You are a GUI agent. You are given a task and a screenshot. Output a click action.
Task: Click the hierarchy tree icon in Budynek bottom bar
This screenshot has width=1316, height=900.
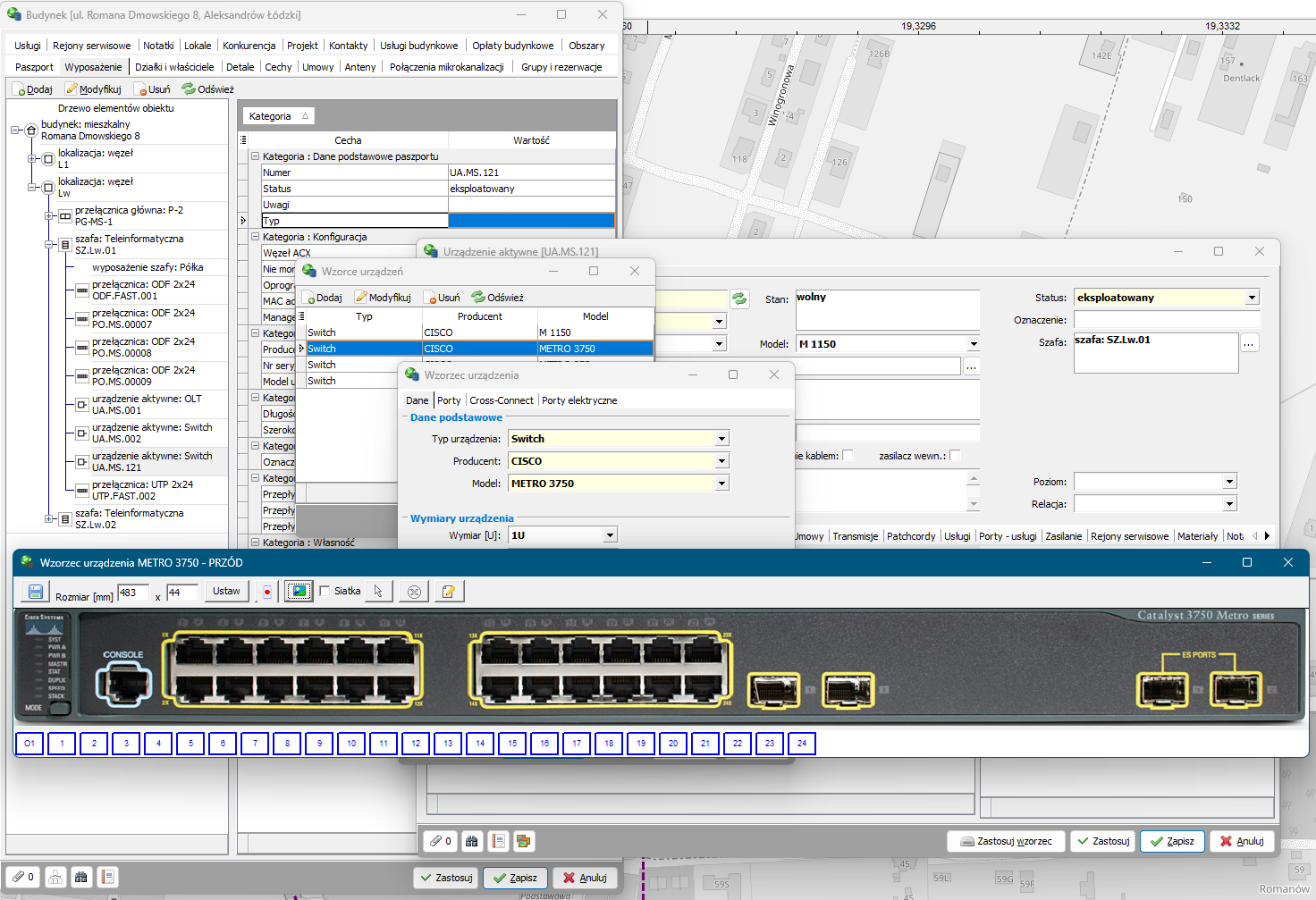pos(55,877)
